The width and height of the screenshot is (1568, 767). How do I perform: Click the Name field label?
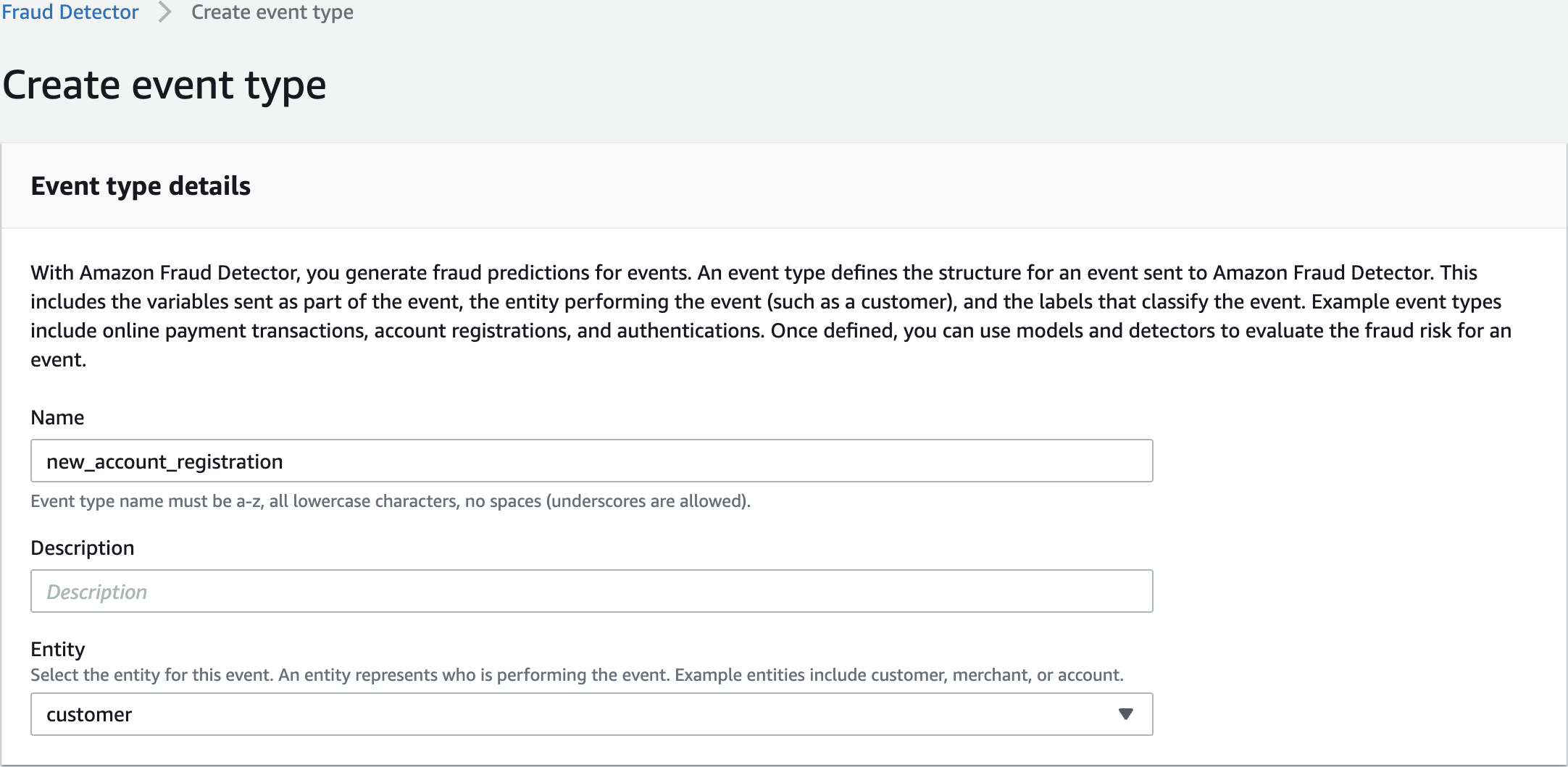(x=57, y=417)
